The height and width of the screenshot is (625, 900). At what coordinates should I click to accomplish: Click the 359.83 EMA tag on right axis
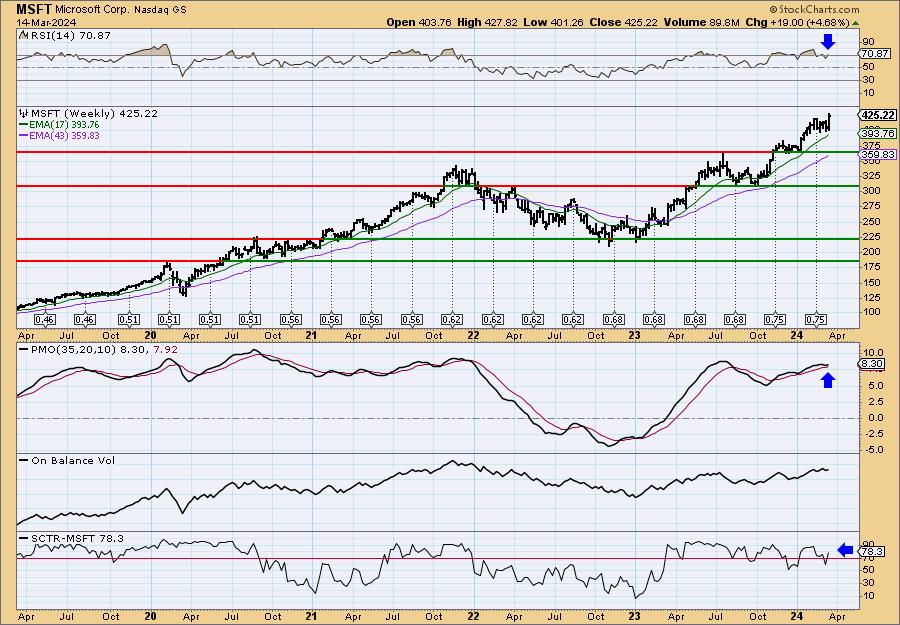coord(877,154)
